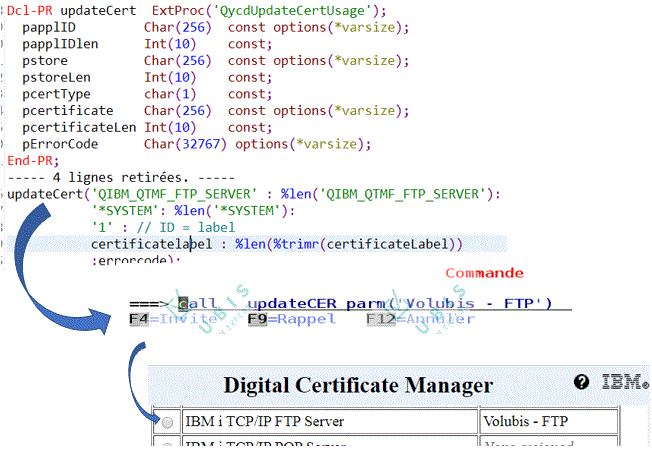Click the 'QycdUpdateCertUsage' ExtProc string
This screenshot has height=452, width=652.
coord(291,11)
